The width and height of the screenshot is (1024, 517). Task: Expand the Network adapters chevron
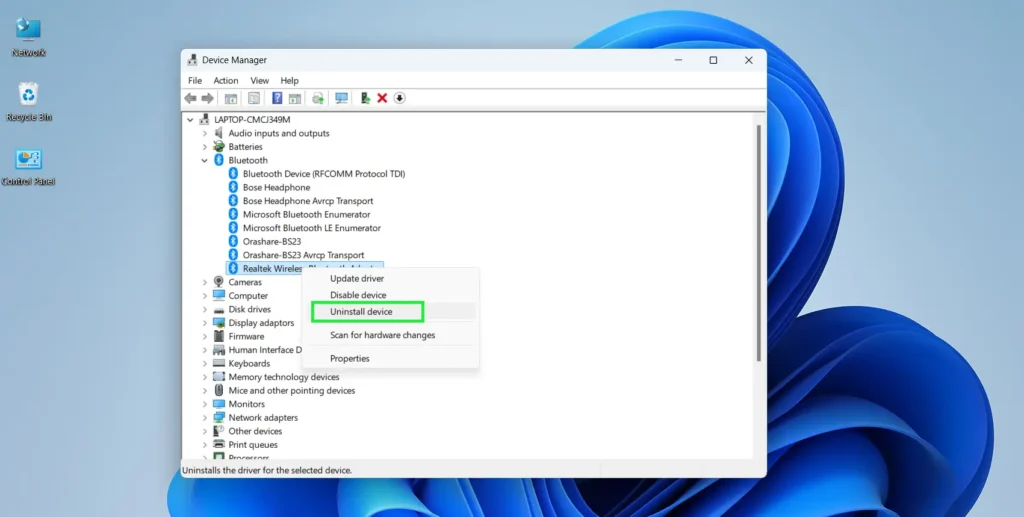[x=204, y=417]
